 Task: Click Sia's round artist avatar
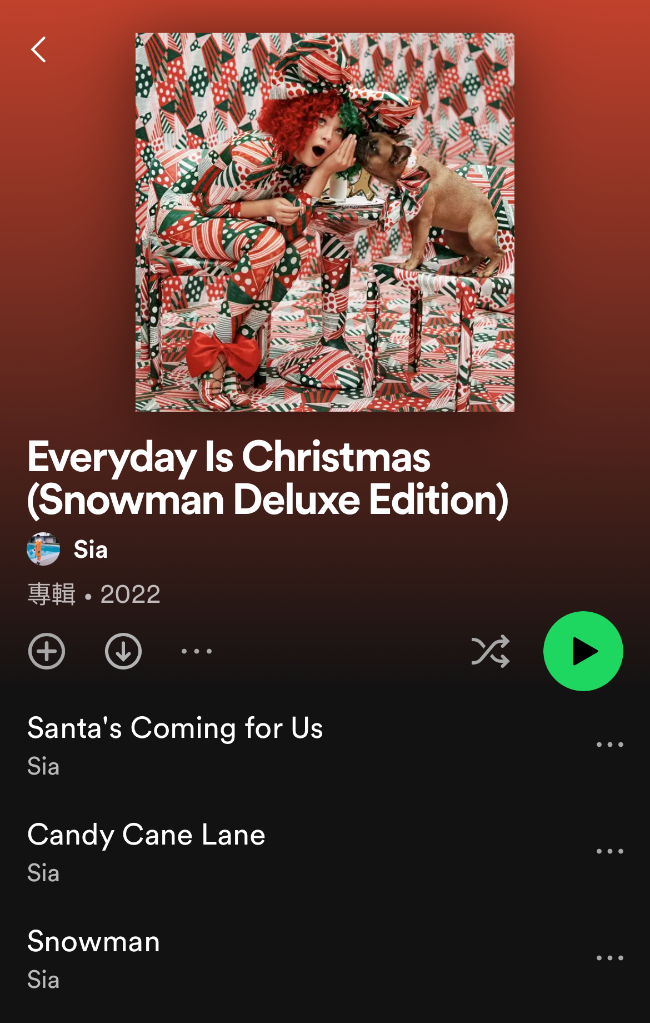point(44,549)
